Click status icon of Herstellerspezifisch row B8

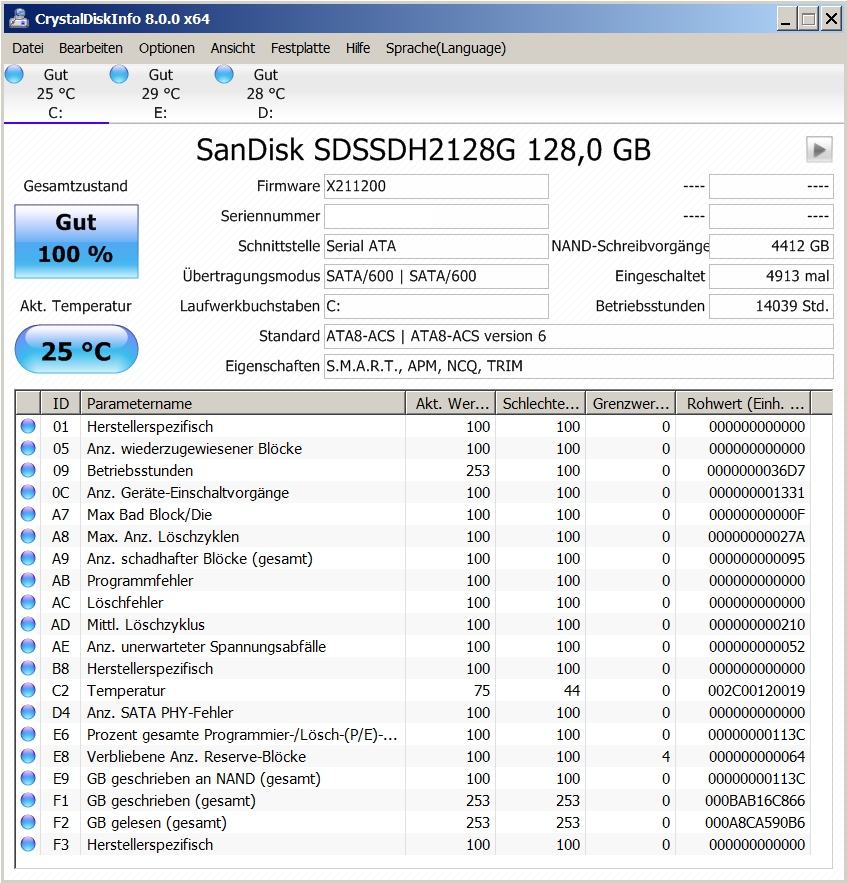(x=28, y=668)
